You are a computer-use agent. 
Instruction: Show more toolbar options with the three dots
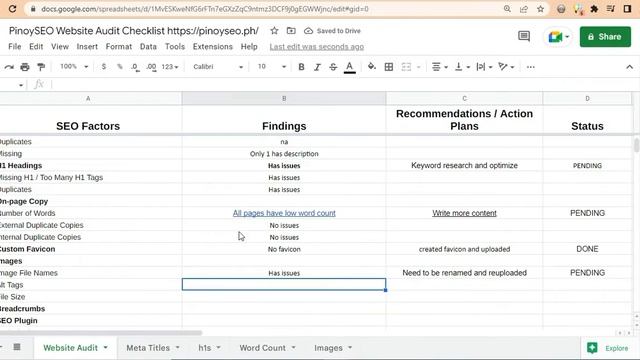[530, 67]
